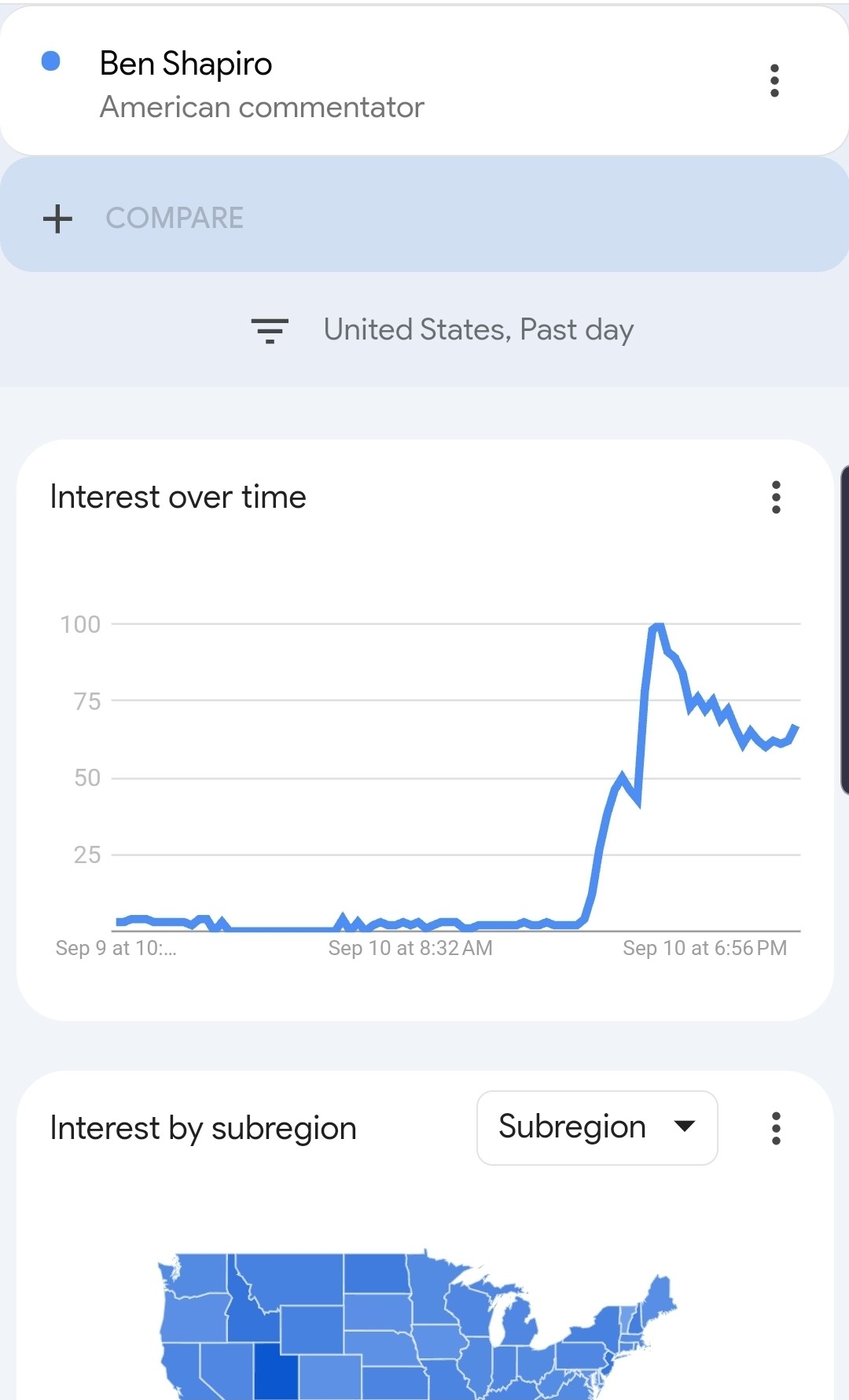Open the filter icon for region and time
This screenshot has width=849, height=1400.
(x=270, y=330)
